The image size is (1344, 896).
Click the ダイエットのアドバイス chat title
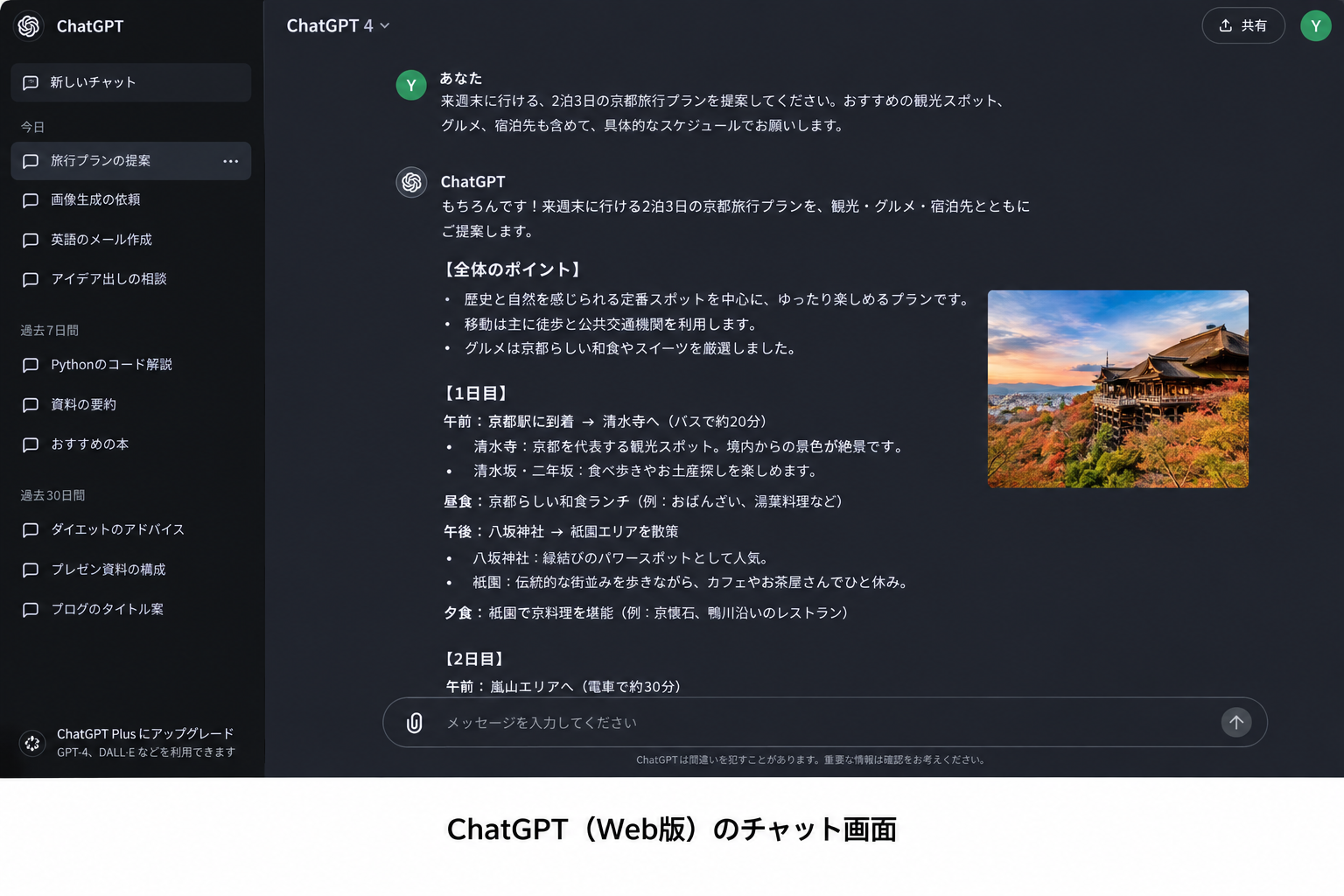click(117, 530)
